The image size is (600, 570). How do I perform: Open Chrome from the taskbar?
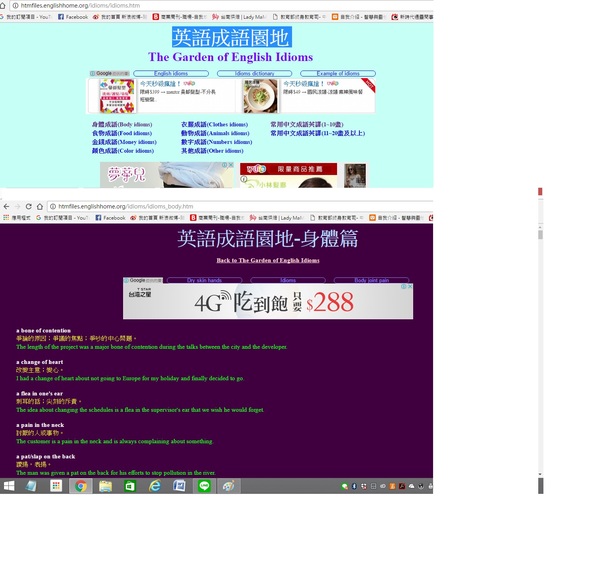click(x=80, y=486)
